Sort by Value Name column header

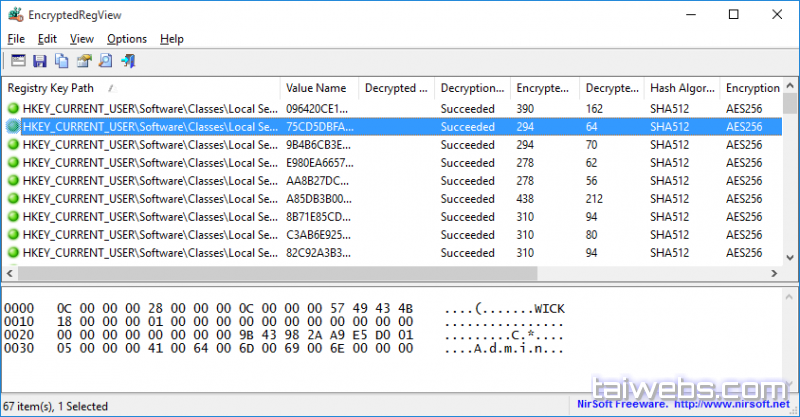[x=316, y=88]
